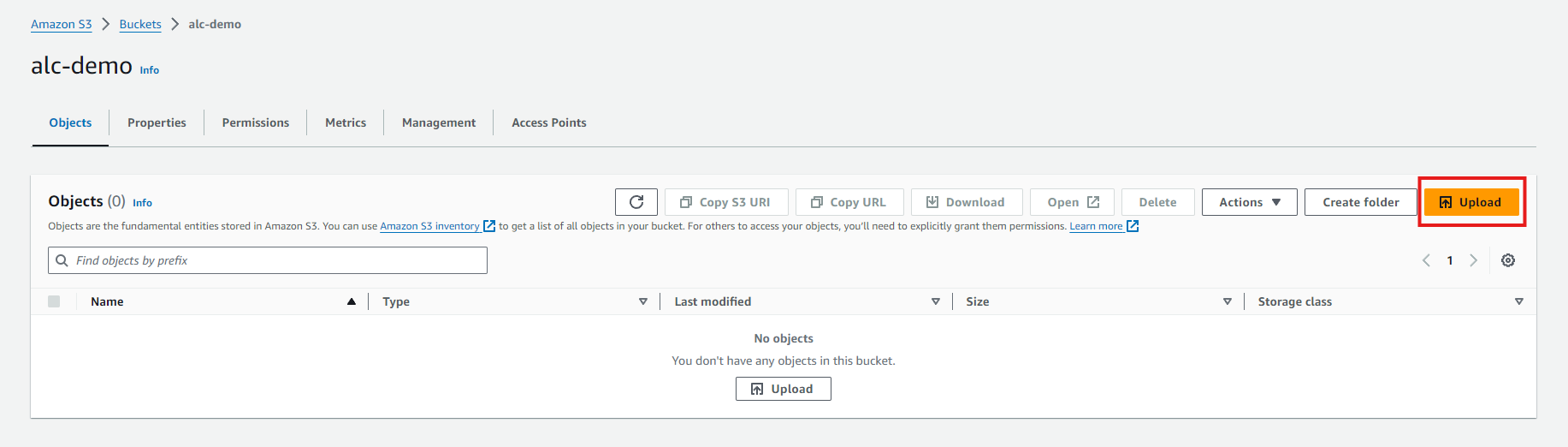
Task: Go to Buckets in the breadcrumb
Action: click(140, 24)
